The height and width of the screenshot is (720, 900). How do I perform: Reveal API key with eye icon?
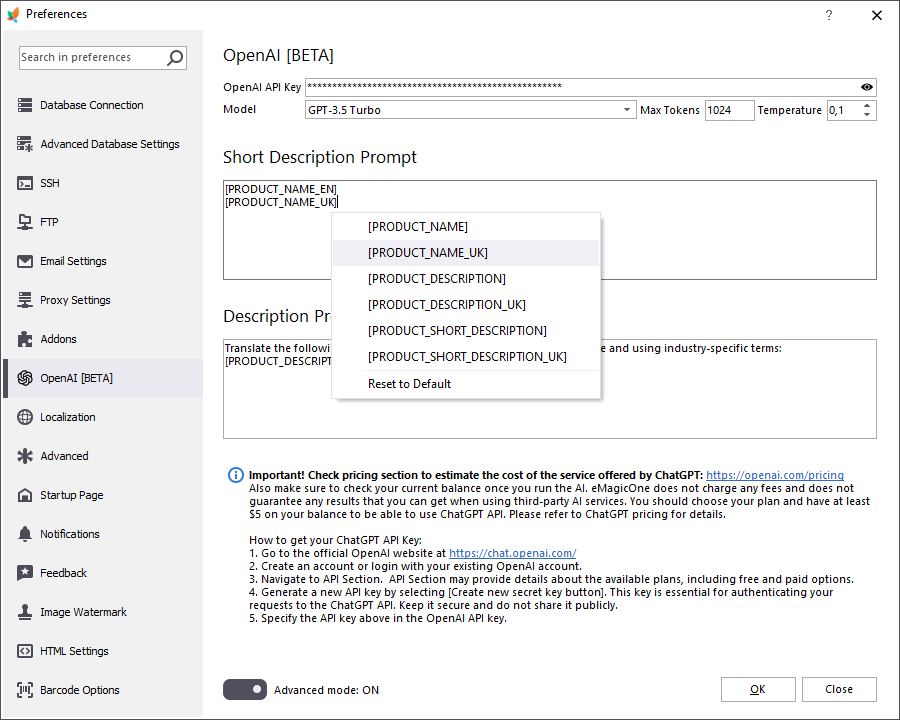[x=867, y=87]
